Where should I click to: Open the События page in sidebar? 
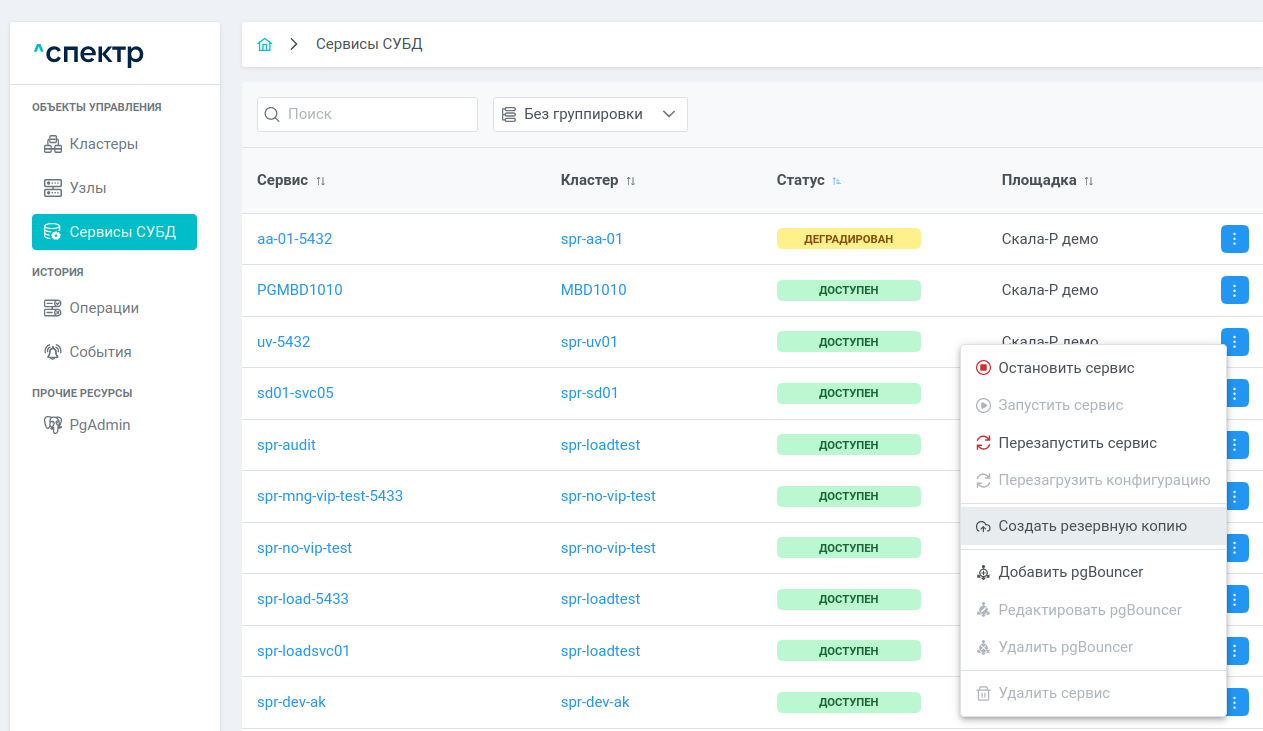100,352
